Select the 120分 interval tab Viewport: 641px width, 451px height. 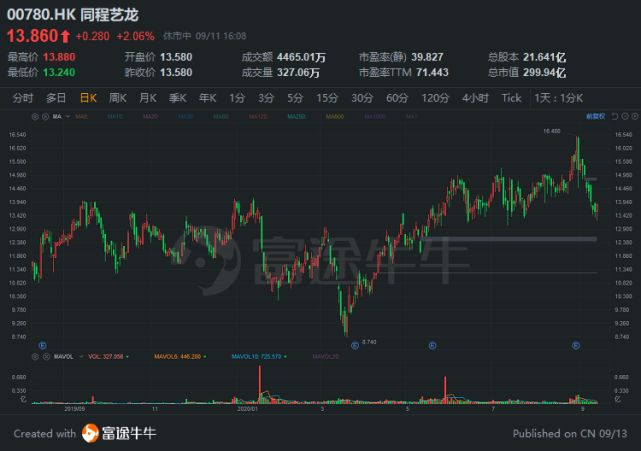point(435,98)
